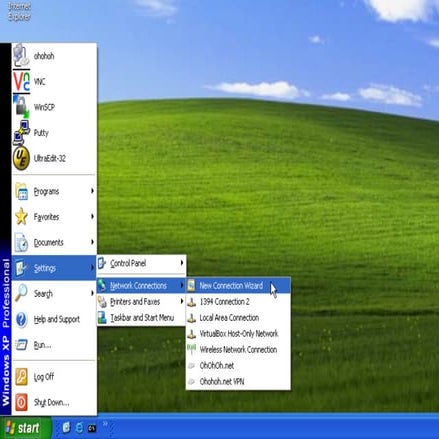The width and height of the screenshot is (439, 439).
Task: Show hidden Quick Launch items chevron
Action: (x=105, y=424)
